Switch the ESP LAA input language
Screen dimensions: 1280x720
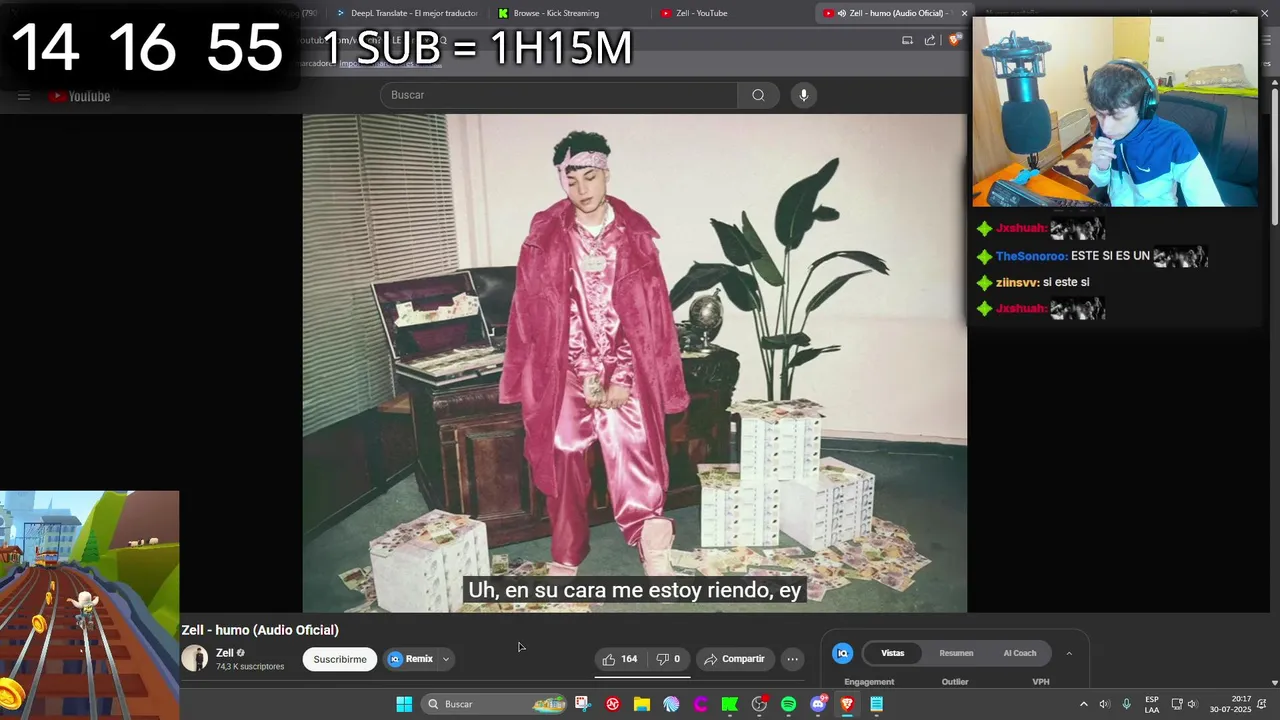coord(1152,704)
